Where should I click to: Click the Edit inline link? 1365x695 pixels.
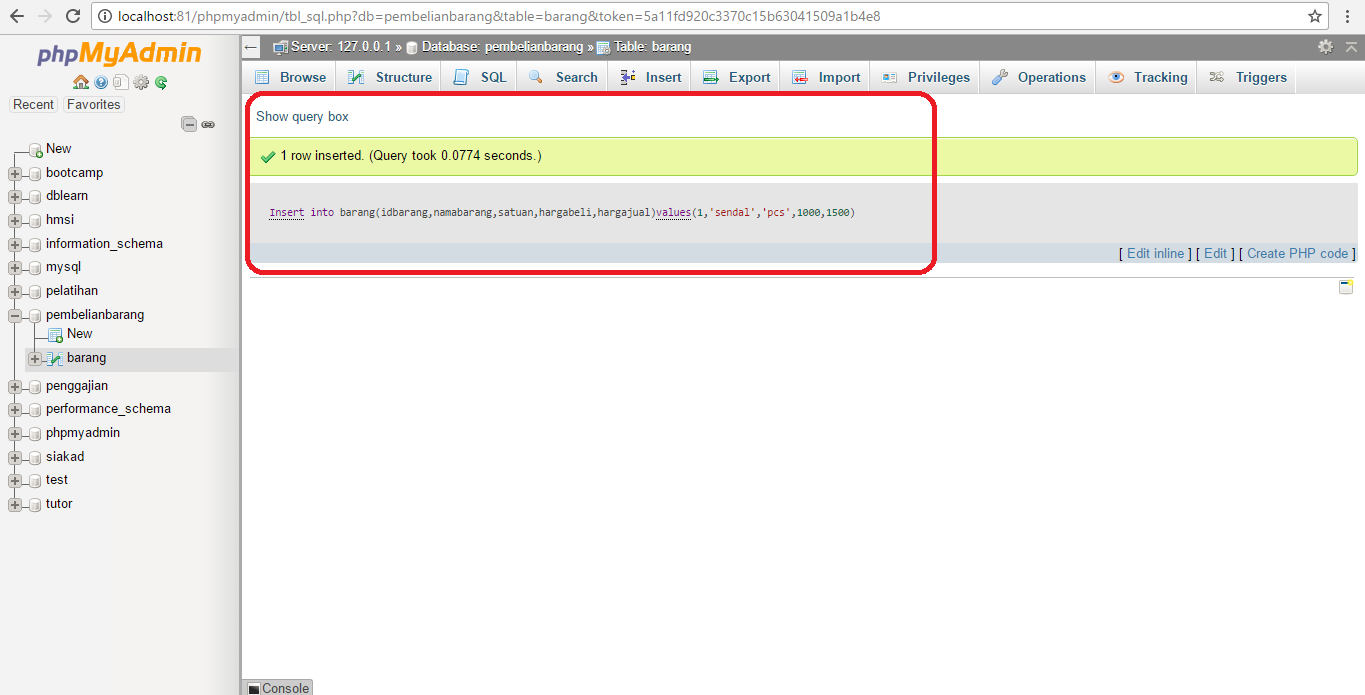[x=1155, y=253]
